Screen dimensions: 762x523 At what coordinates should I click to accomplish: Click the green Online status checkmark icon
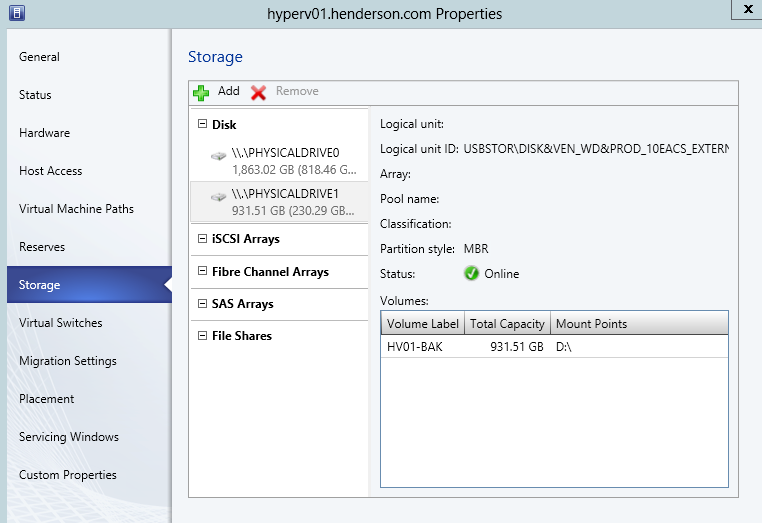tap(471, 274)
